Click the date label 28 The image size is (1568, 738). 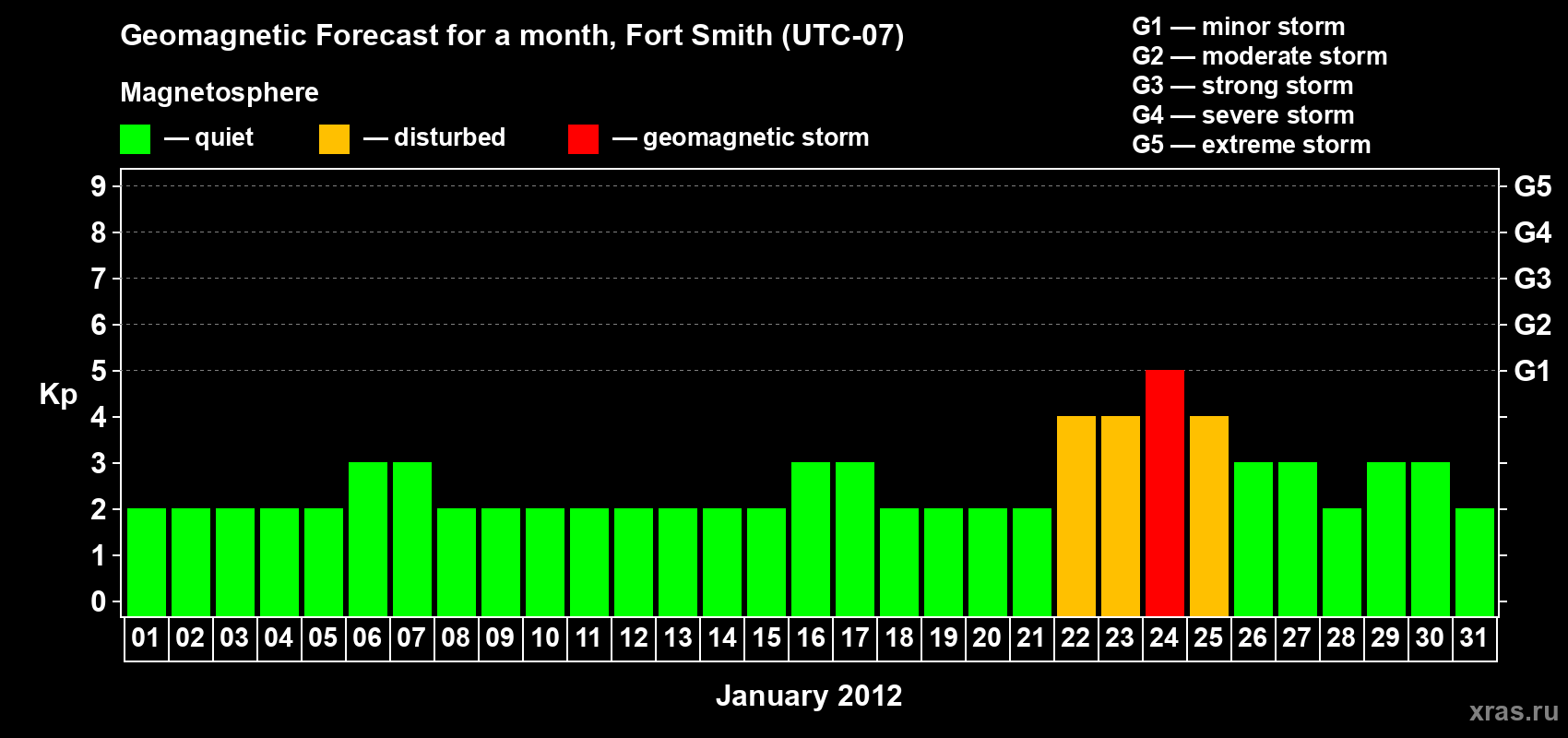tap(1341, 637)
